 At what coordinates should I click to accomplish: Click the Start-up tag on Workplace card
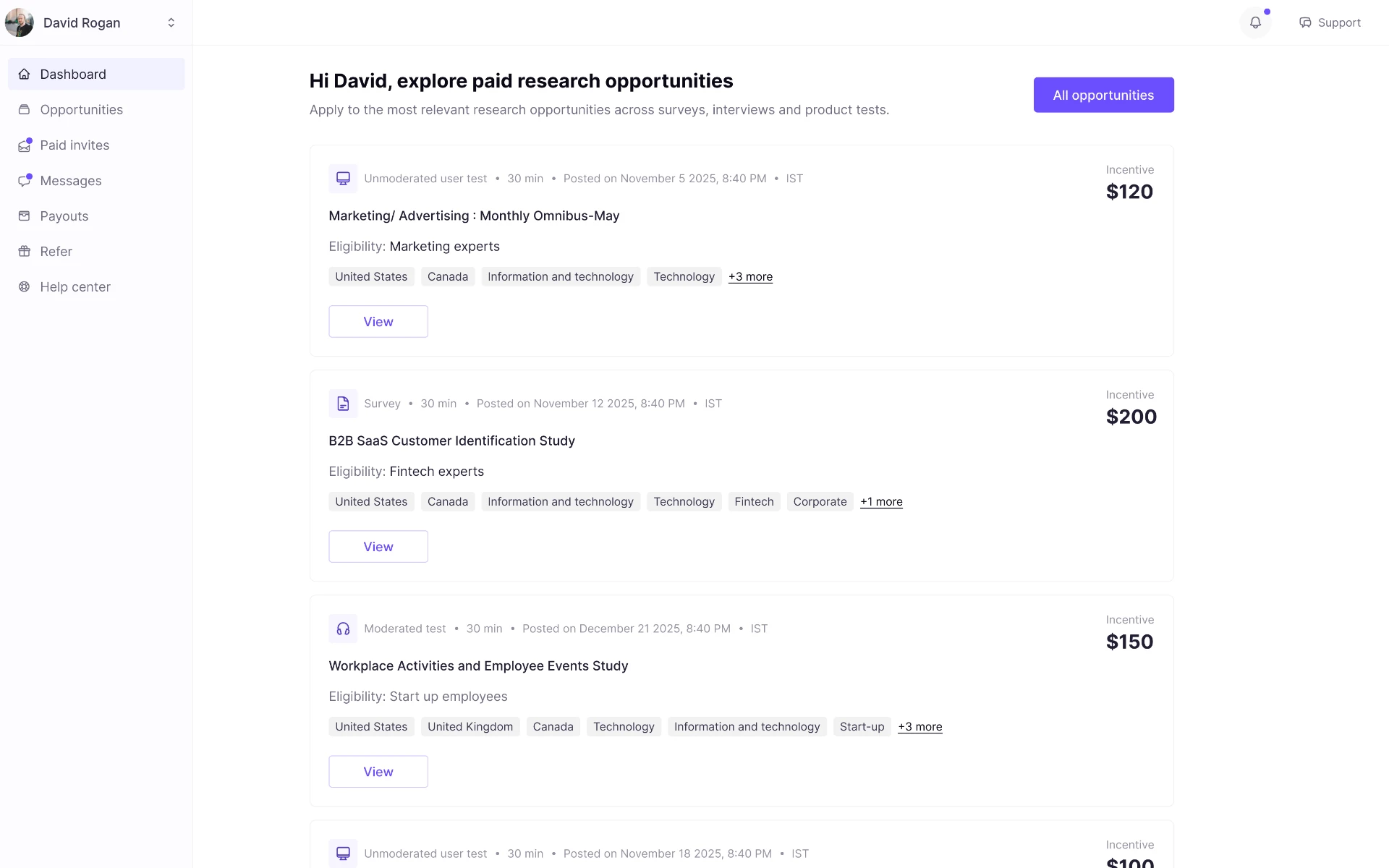click(862, 726)
